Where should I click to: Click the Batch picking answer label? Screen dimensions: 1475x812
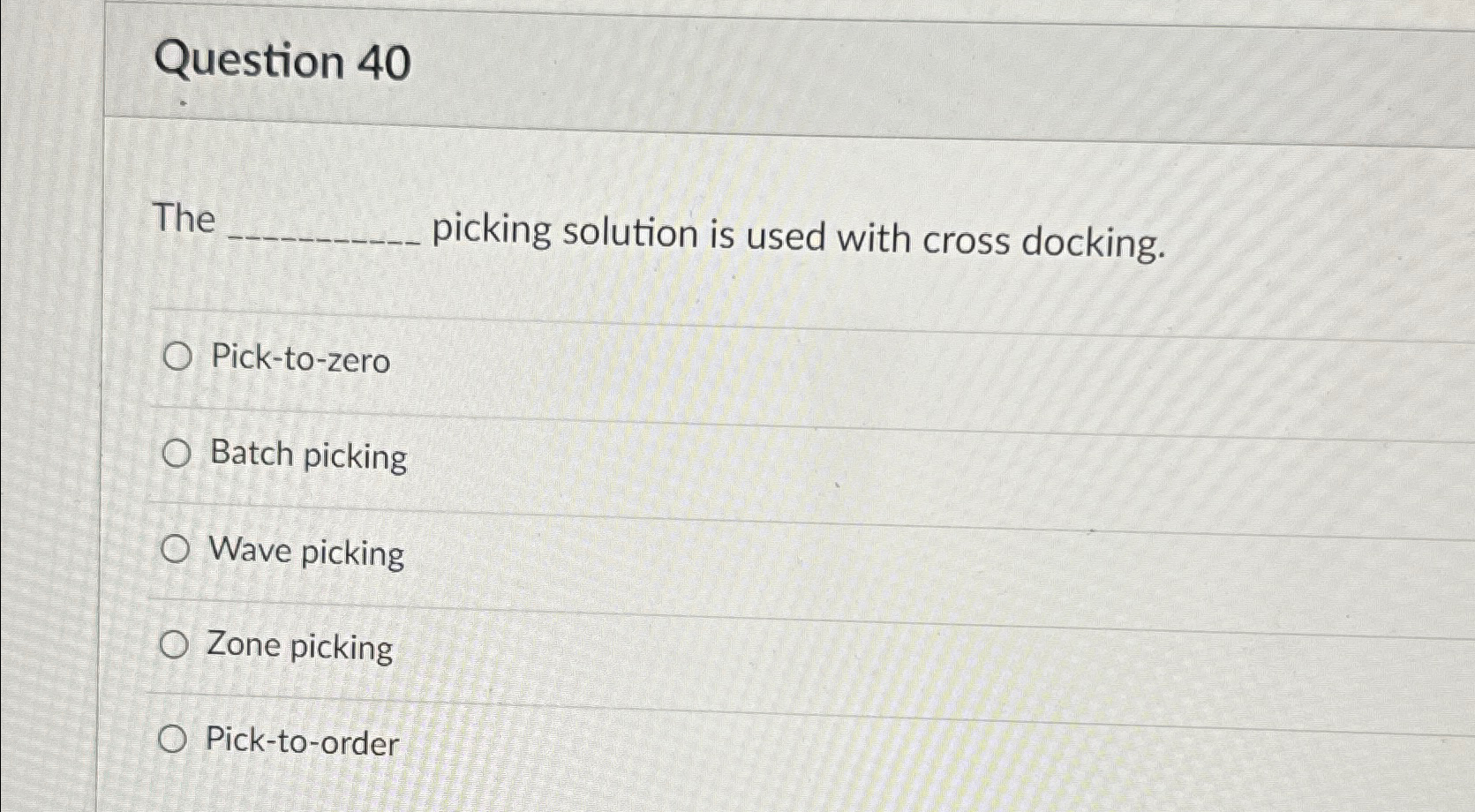click(307, 456)
